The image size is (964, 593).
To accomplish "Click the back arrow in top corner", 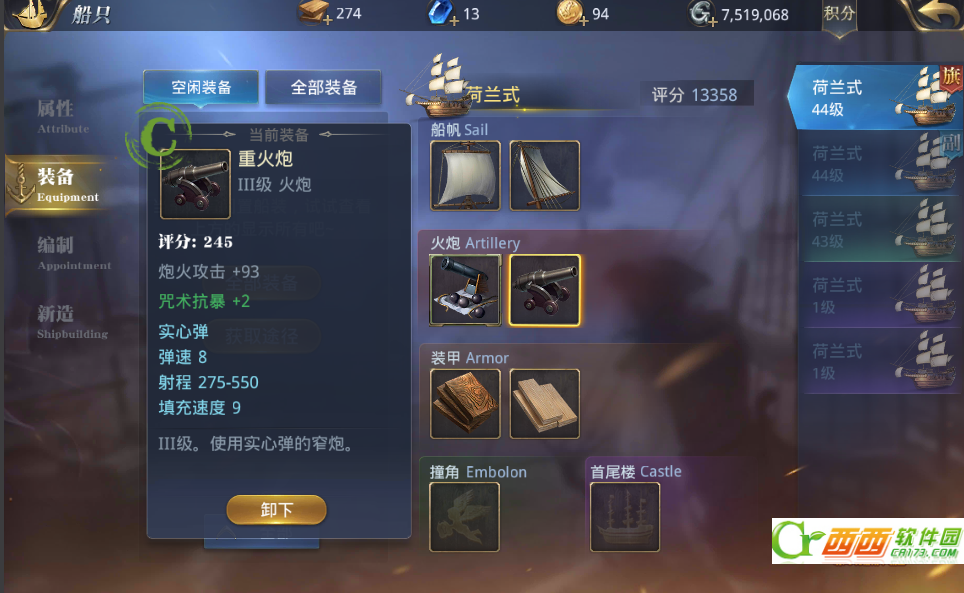I will pos(937,14).
